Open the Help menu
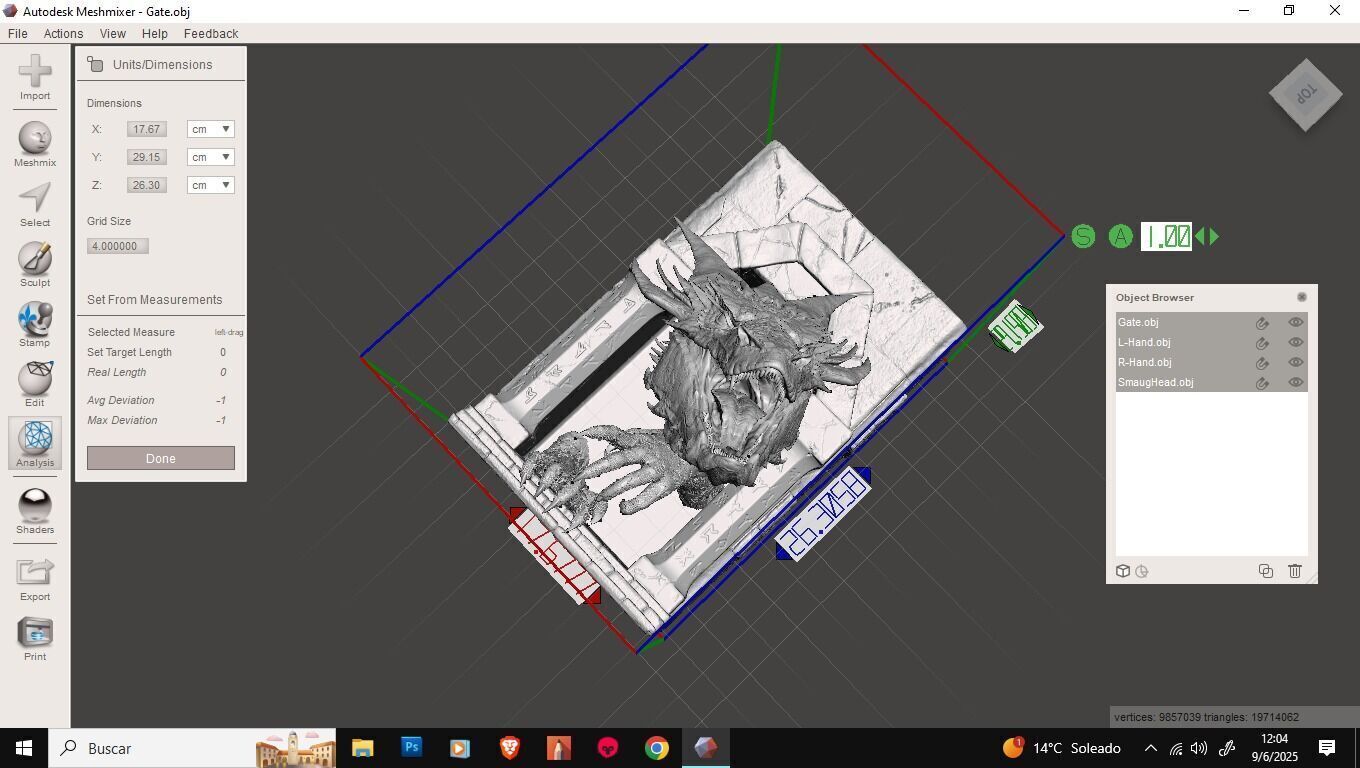The image size is (1360, 768). tap(155, 33)
